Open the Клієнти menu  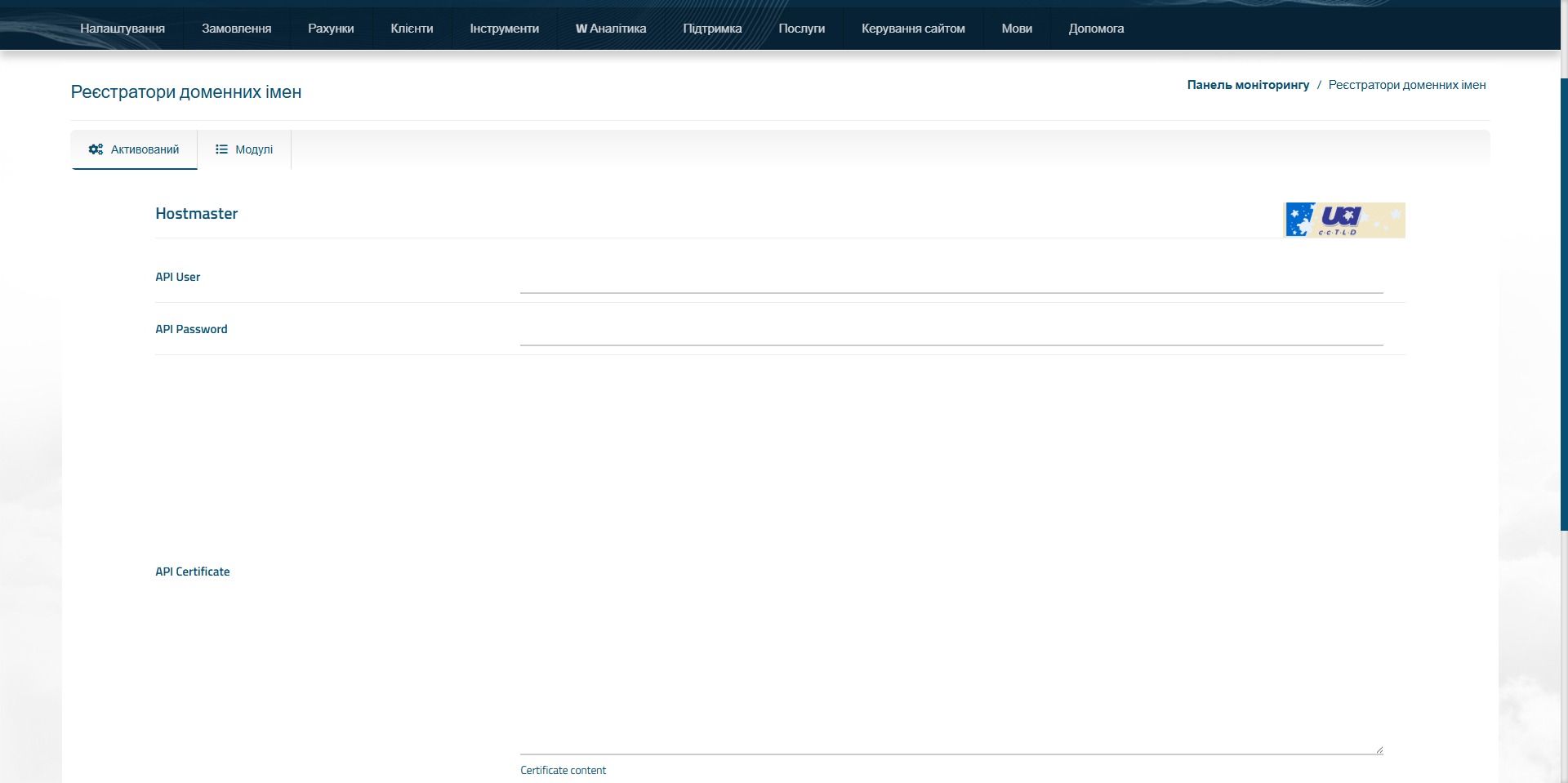(412, 29)
